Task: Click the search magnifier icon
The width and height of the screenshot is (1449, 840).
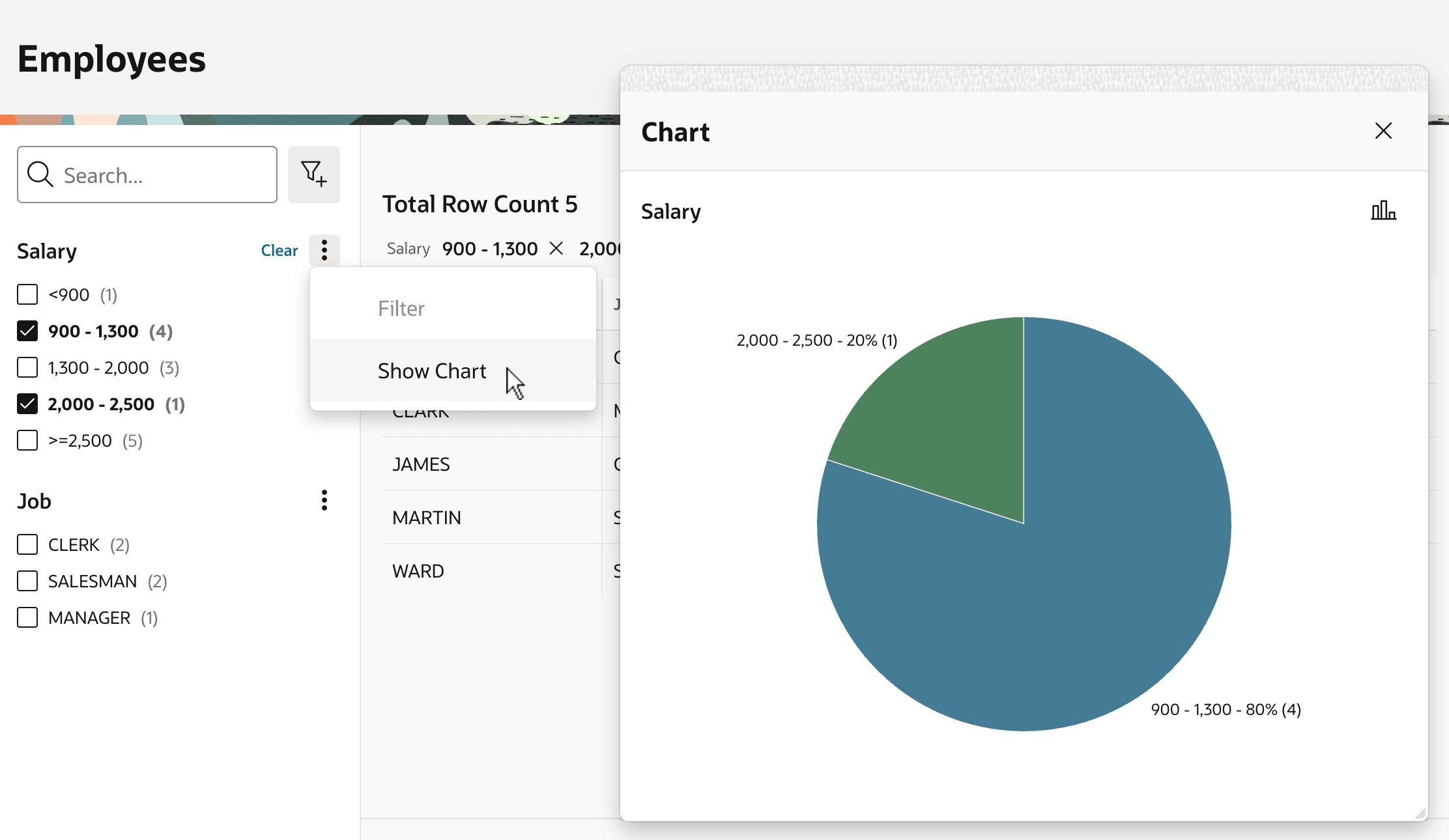Action: 40,175
